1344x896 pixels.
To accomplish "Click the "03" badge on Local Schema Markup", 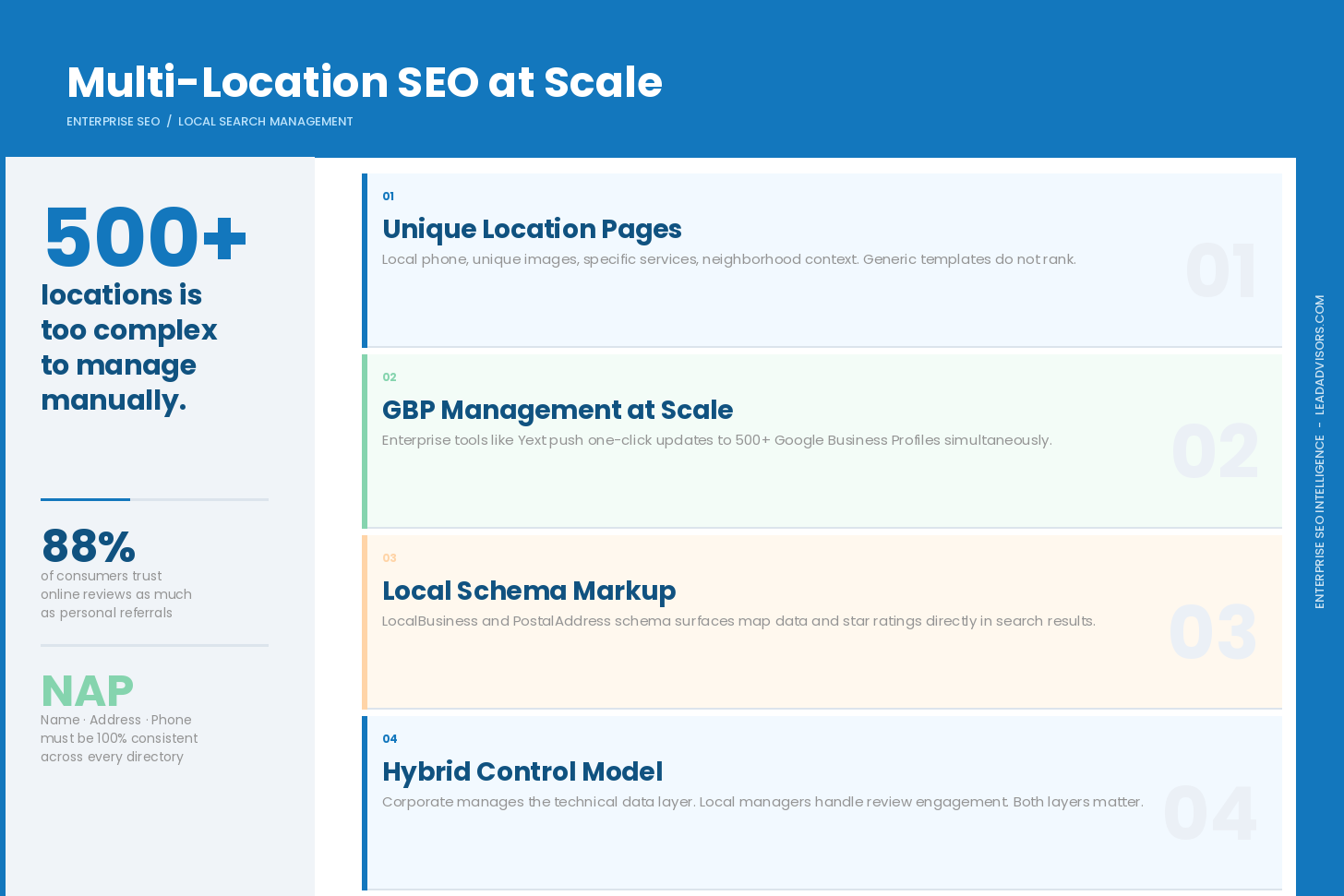I will coord(390,558).
